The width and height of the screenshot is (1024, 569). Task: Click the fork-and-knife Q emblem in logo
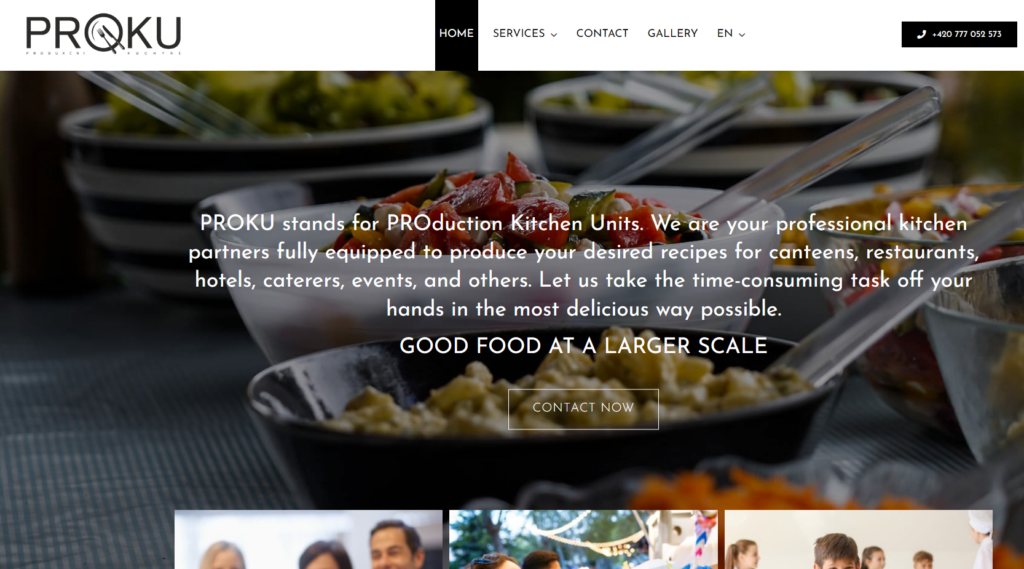(104, 33)
